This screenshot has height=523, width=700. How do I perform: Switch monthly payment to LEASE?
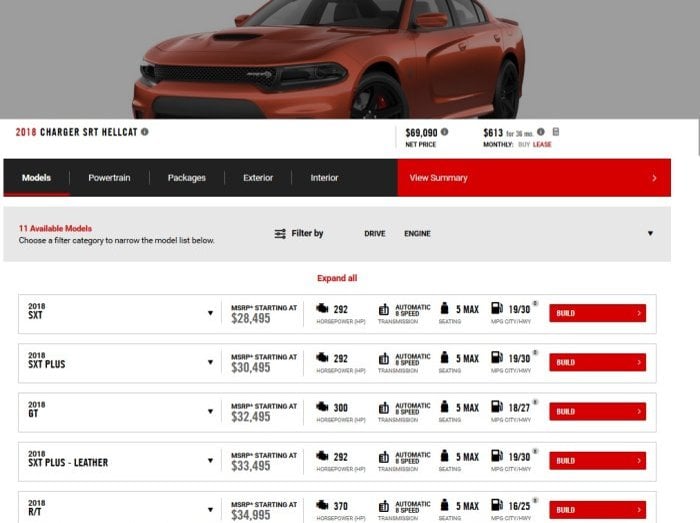pyautogui.click(x=542, y=145)
